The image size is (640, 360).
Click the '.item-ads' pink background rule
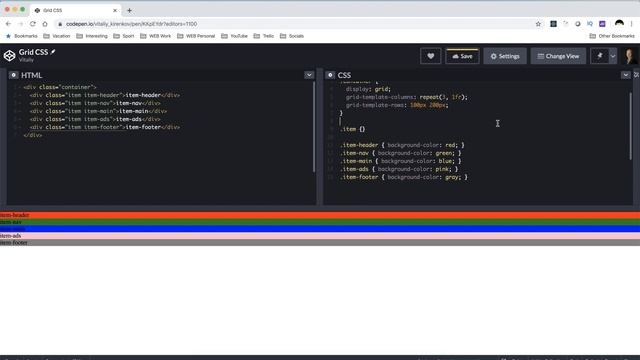pos(399,169)
